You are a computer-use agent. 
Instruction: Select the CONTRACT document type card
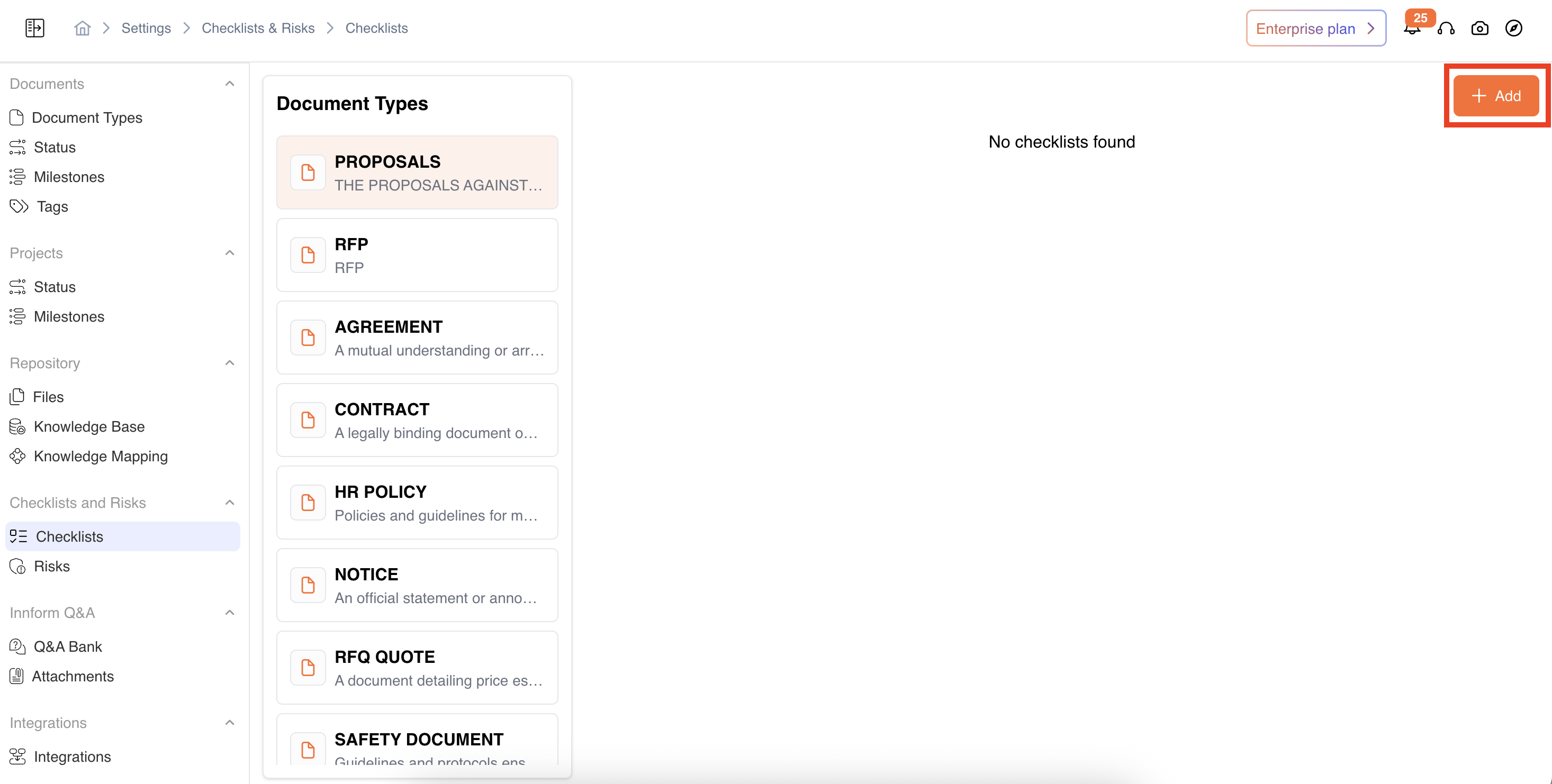pos(417,420)
